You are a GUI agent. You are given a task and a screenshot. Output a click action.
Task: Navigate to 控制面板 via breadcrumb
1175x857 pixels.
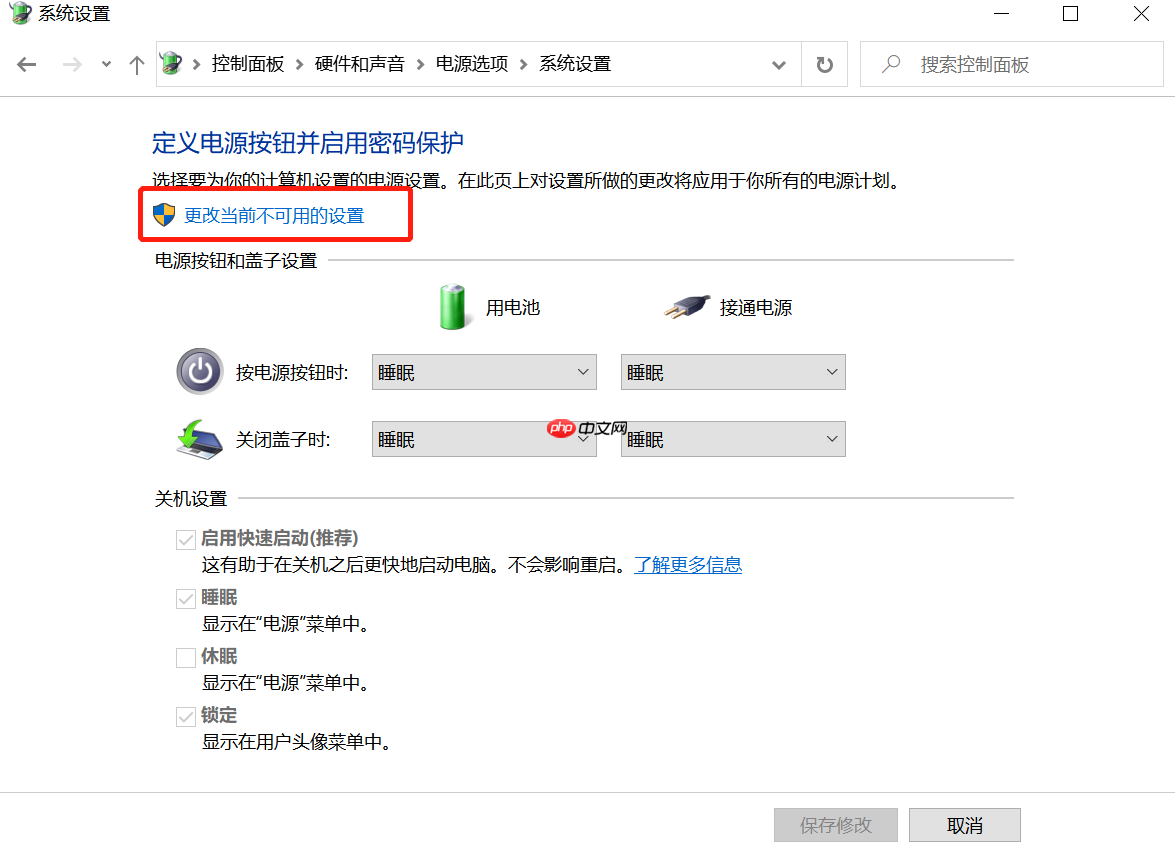248,63
